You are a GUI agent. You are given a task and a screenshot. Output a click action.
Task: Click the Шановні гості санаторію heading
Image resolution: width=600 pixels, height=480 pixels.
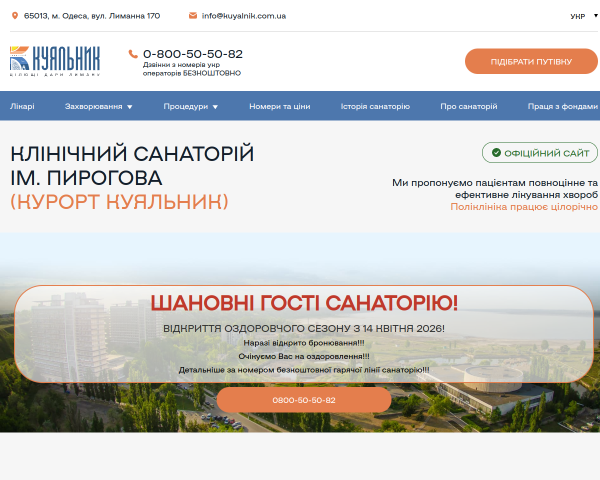(x=304, y=303)
